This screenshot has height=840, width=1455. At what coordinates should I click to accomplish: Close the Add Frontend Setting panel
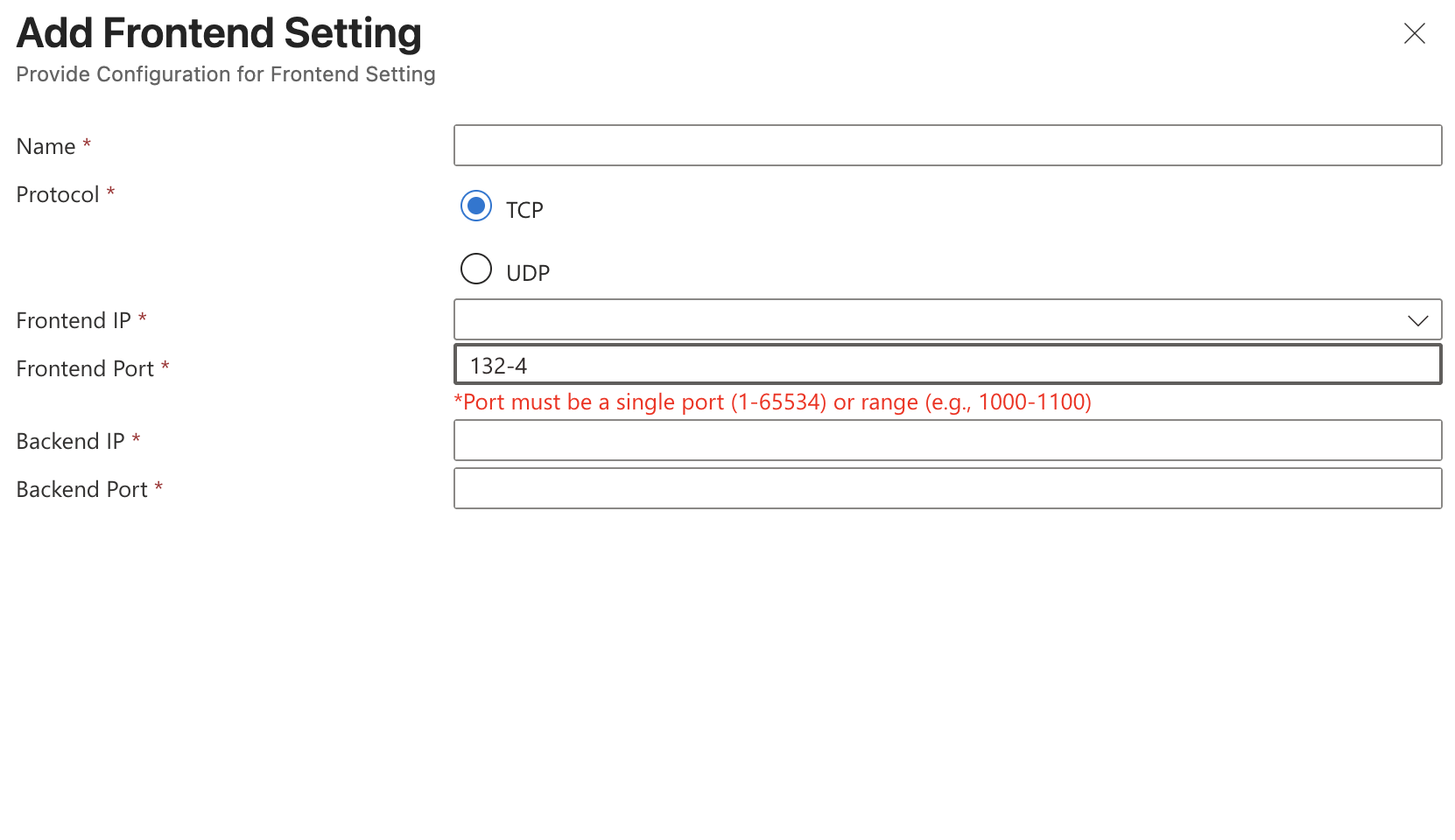pos(1414,34)
